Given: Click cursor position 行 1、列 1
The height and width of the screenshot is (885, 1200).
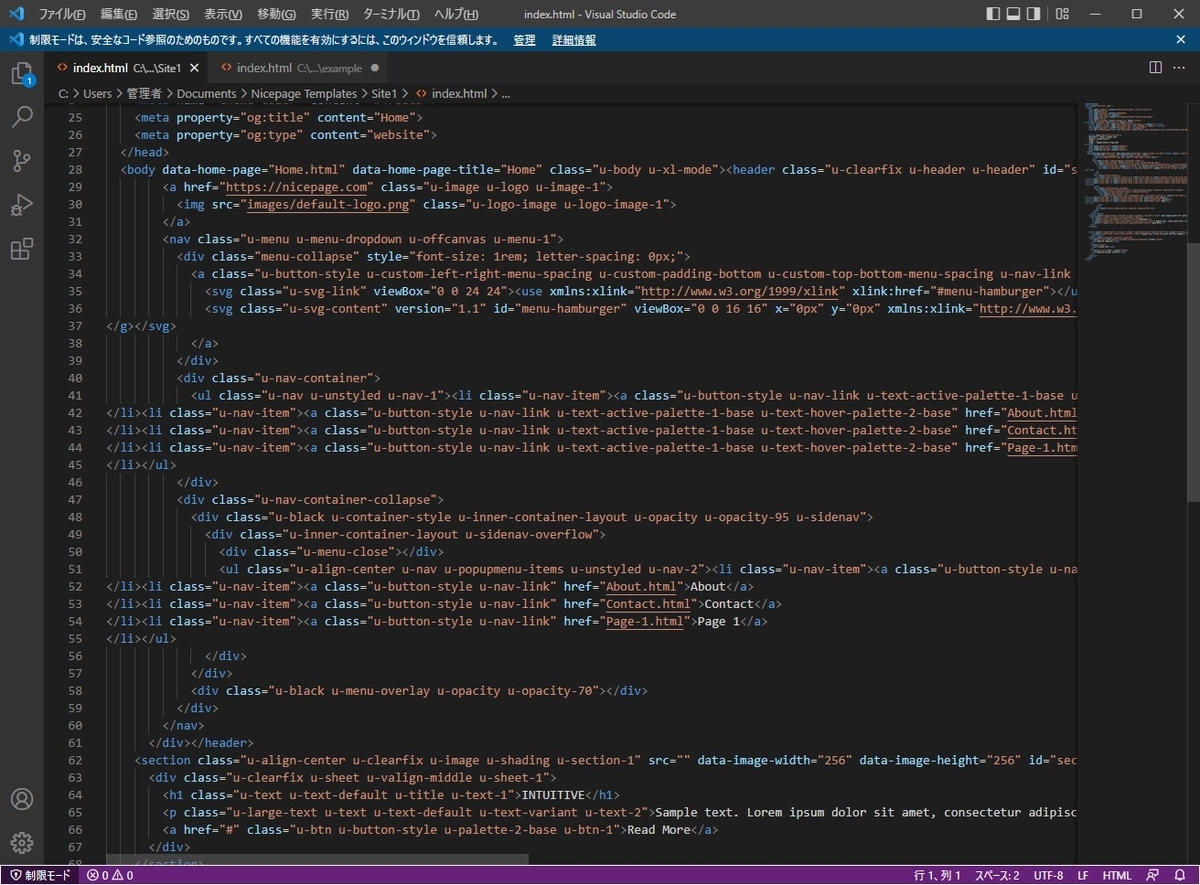Looking at the screenshot, I should click(x=937, y=875).
